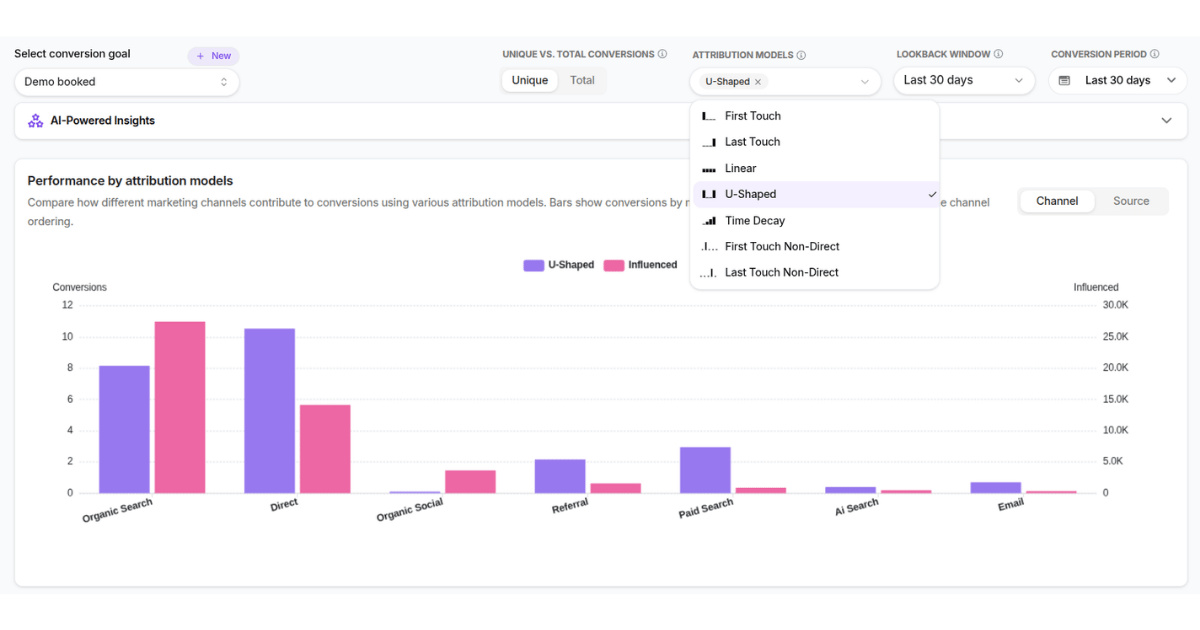The height and width of the screenshot is (630, 1200).
Task: Click Organic Search purple U-Shaped bar
Action: pyautogui.click(x=124, y=429)
